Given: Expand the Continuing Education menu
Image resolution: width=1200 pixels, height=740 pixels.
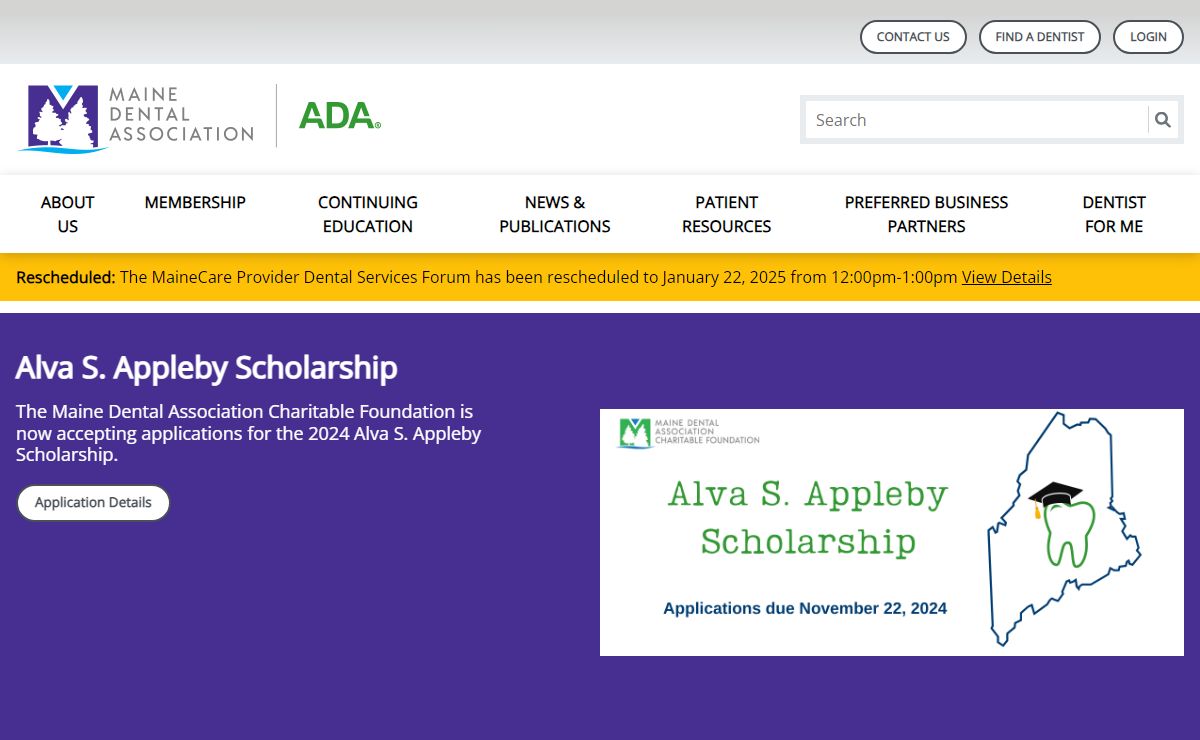Looking at the screenshot, I should point(368,214).
